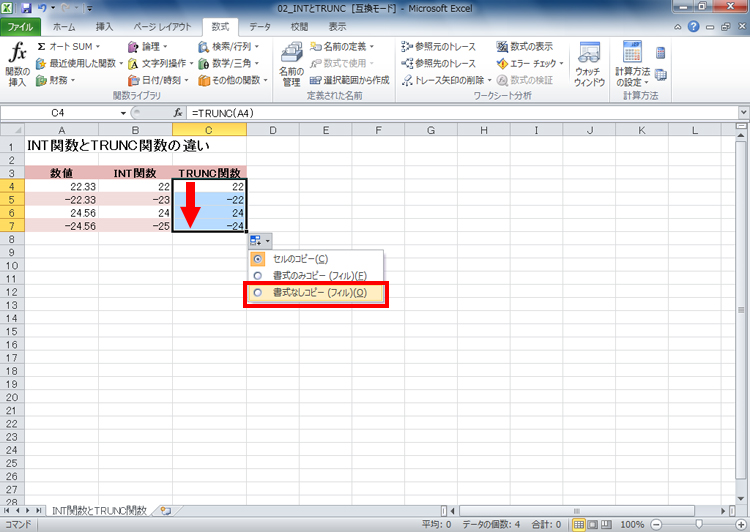Expand the formula bar with right-edge arrow

pyautogui.click(x=743, y=112)
